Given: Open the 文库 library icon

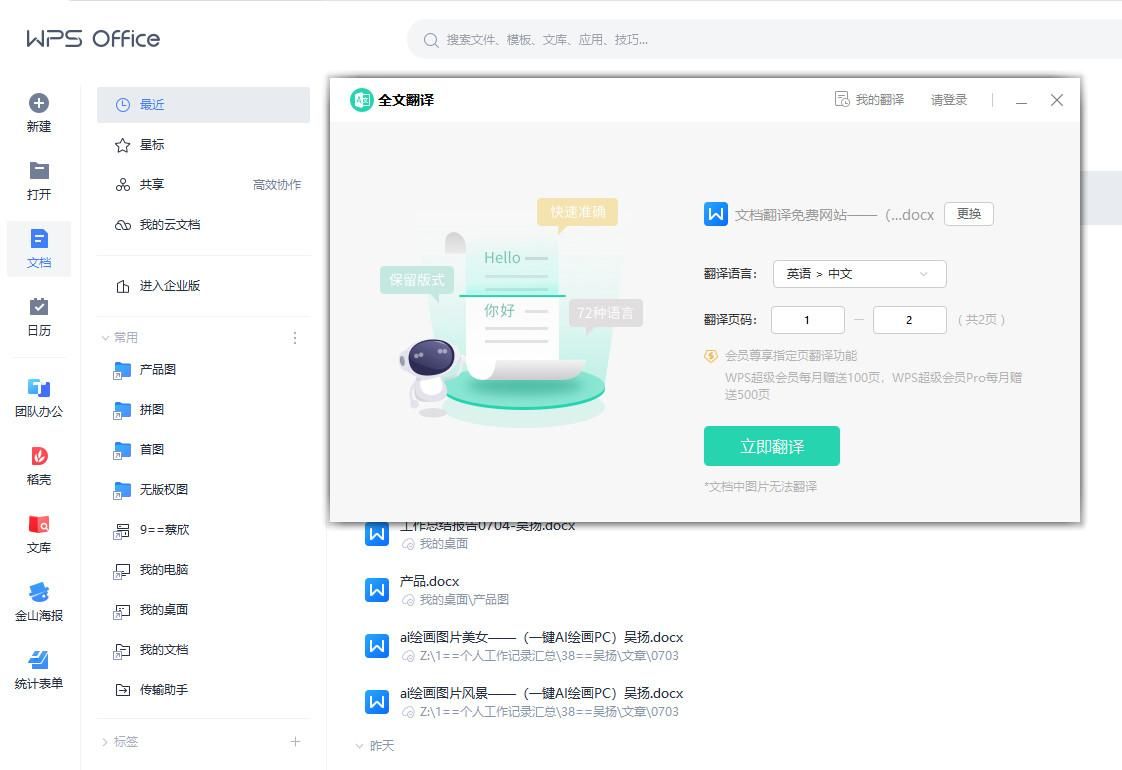Looking at the screenshot, I should point(39,524).
